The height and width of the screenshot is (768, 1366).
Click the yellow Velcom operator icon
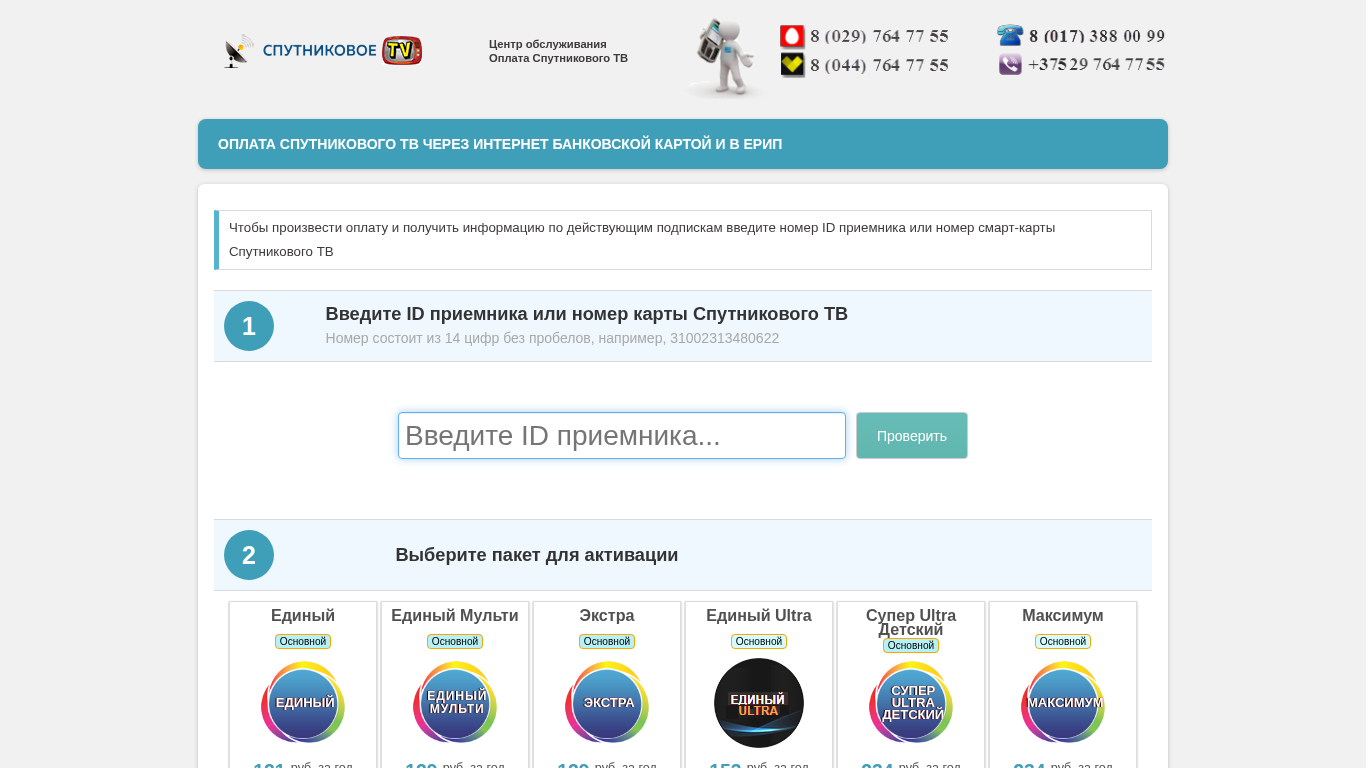(792, 65)
